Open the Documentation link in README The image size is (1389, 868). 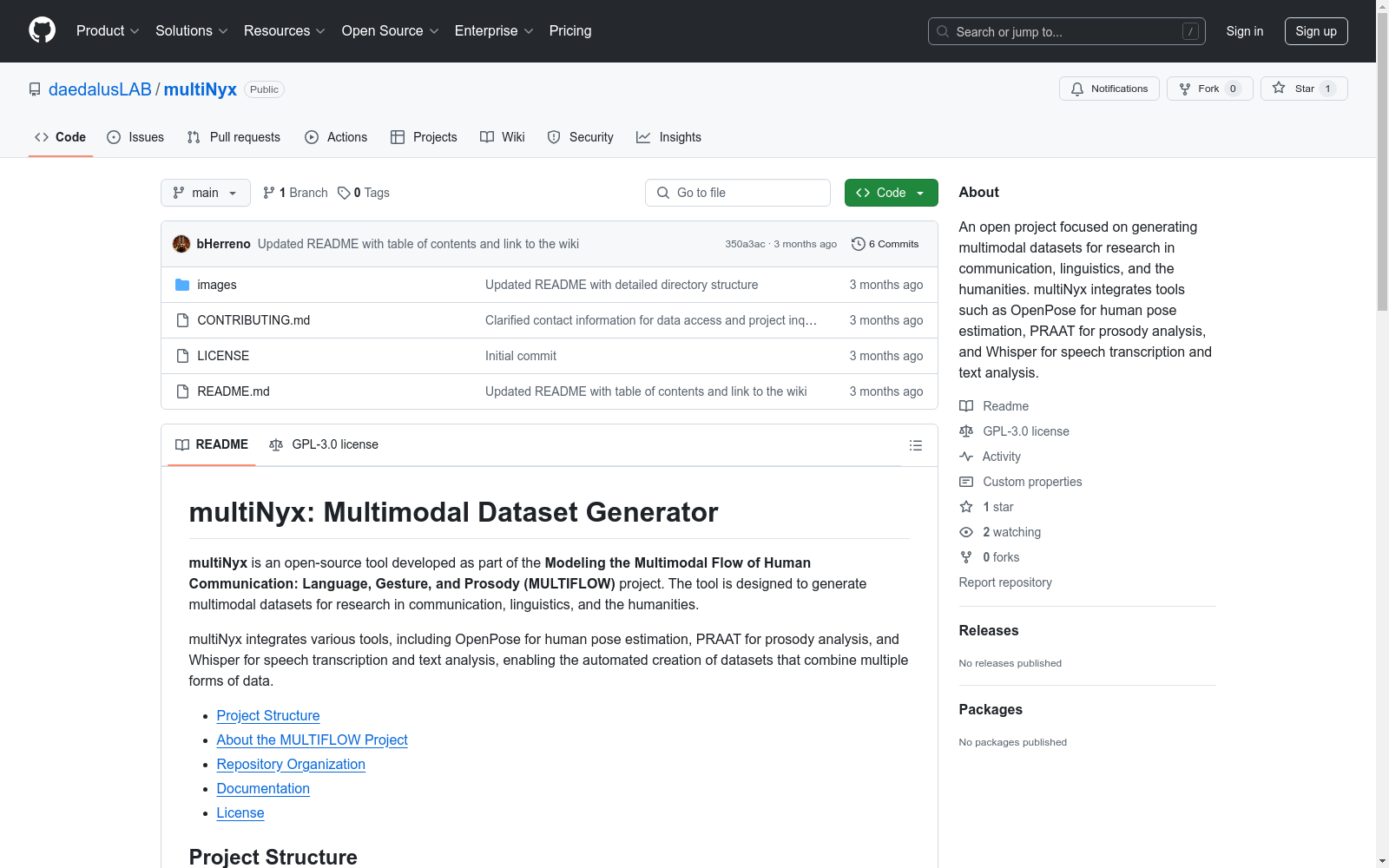[x=263, y=788]
